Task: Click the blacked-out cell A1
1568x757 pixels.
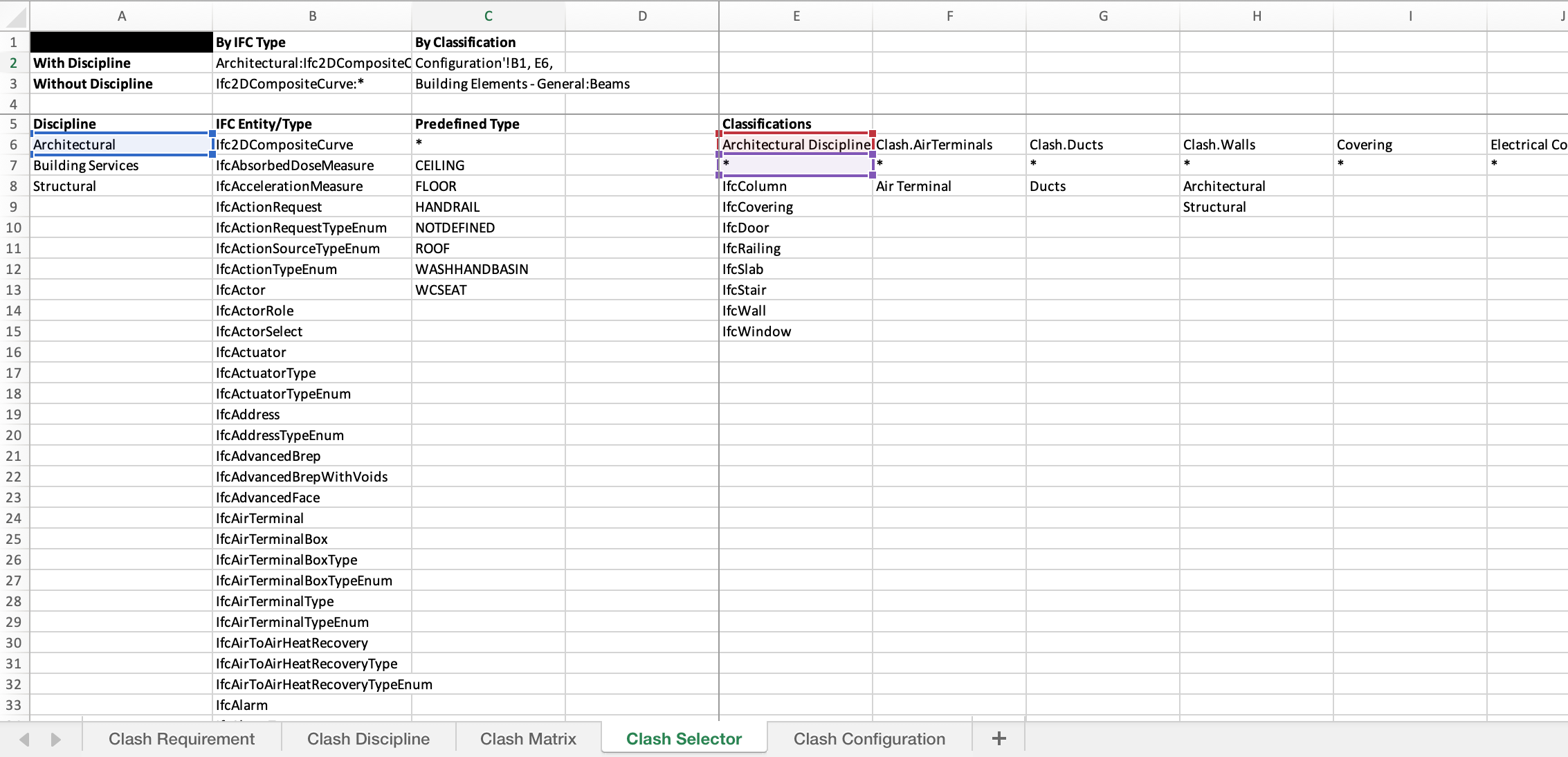Action: 121,42
